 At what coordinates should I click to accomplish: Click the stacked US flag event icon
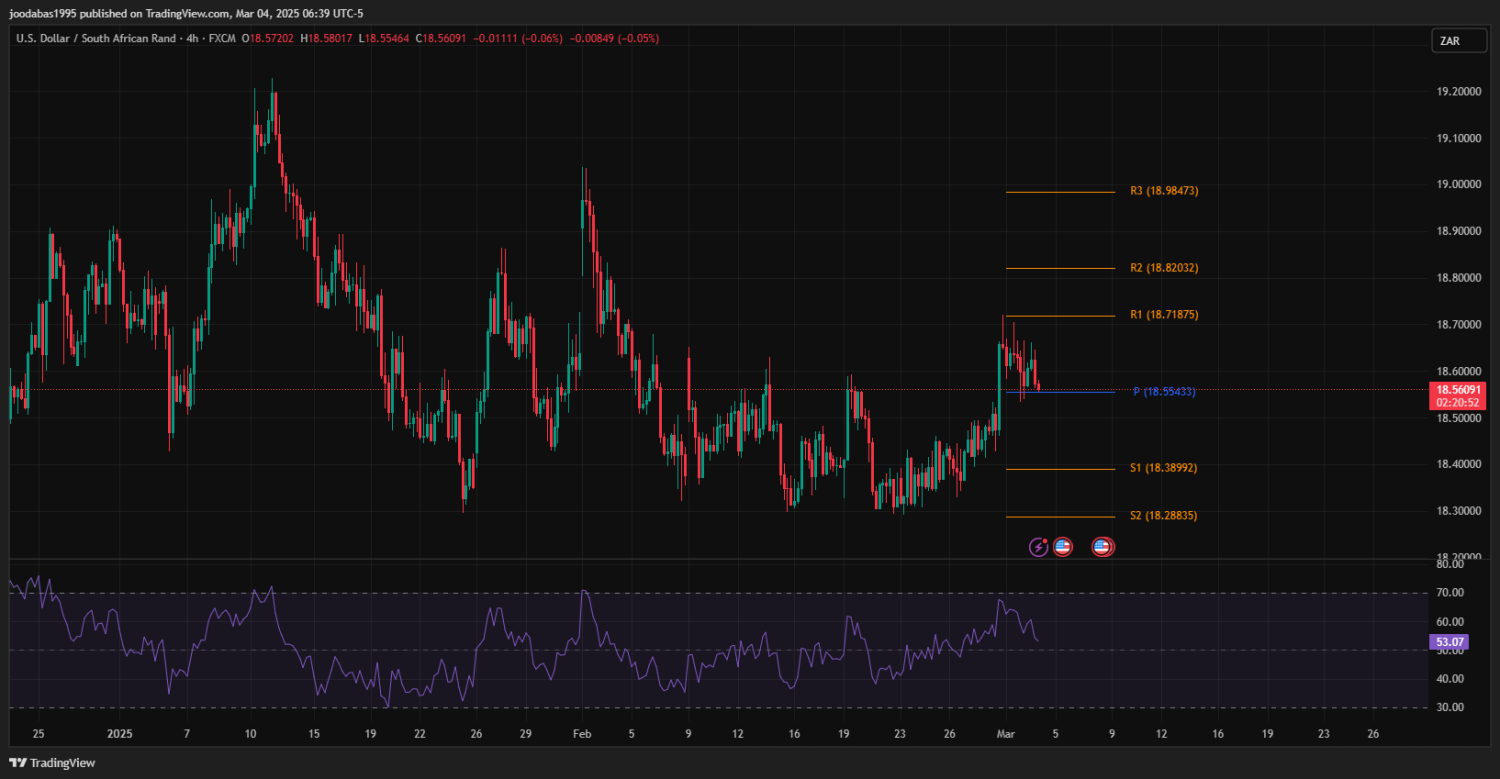pos(1102,547)
